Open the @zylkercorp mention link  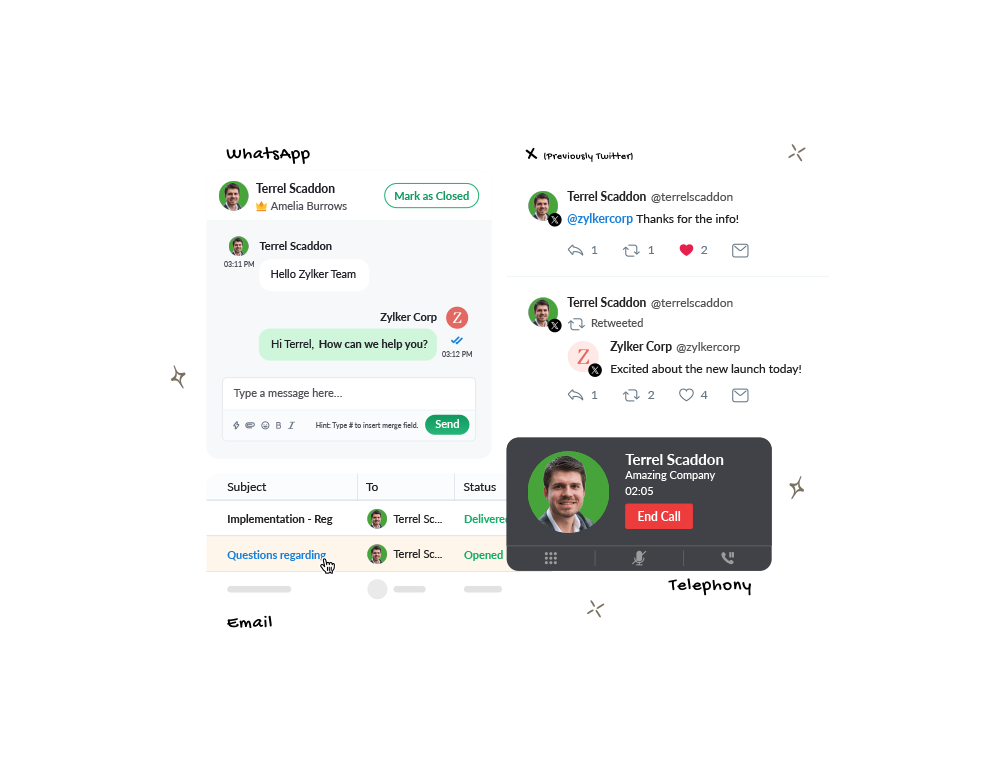click(x=600, y=219)
